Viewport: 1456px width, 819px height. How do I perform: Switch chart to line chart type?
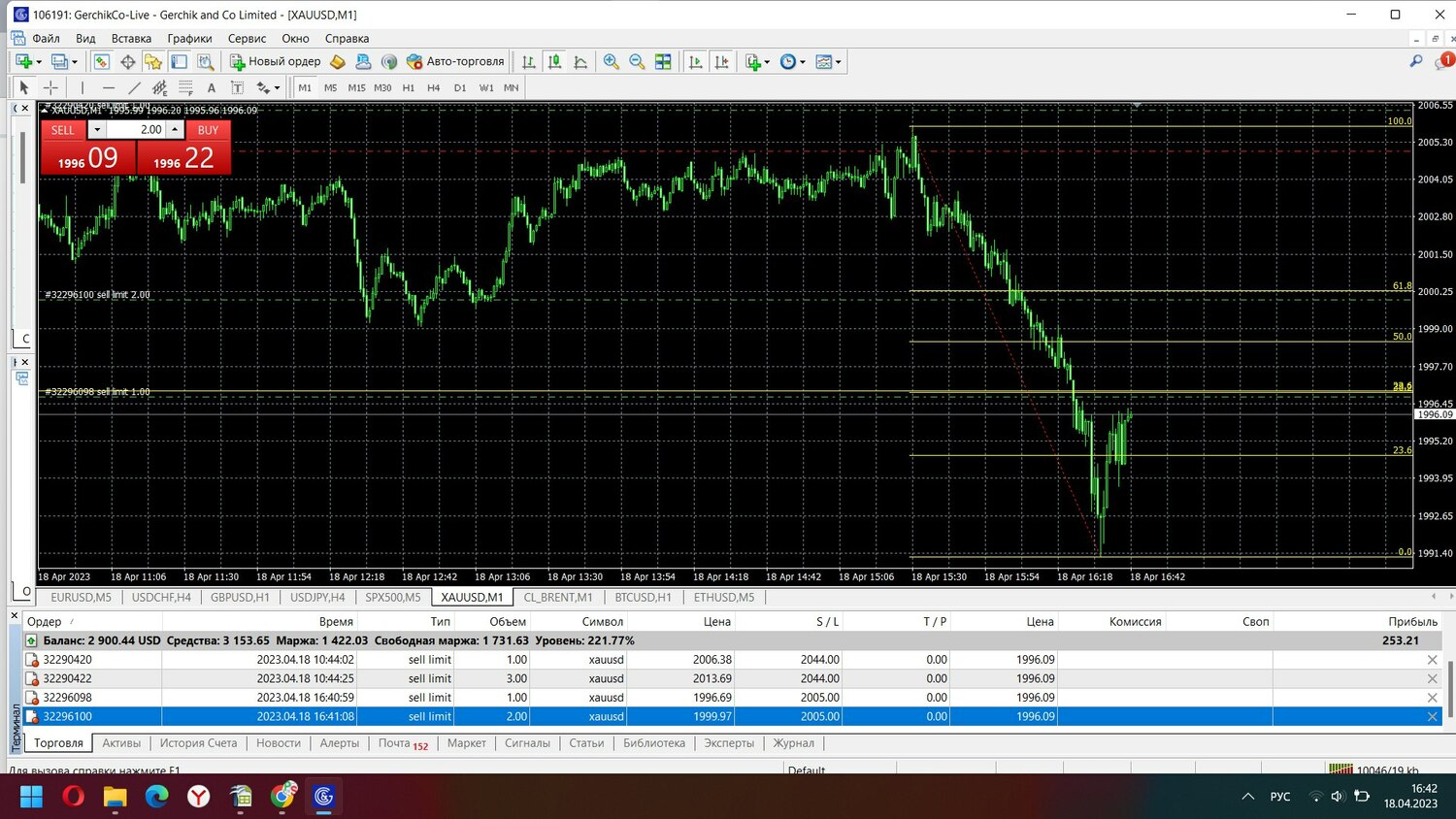[x=580, y=61]
